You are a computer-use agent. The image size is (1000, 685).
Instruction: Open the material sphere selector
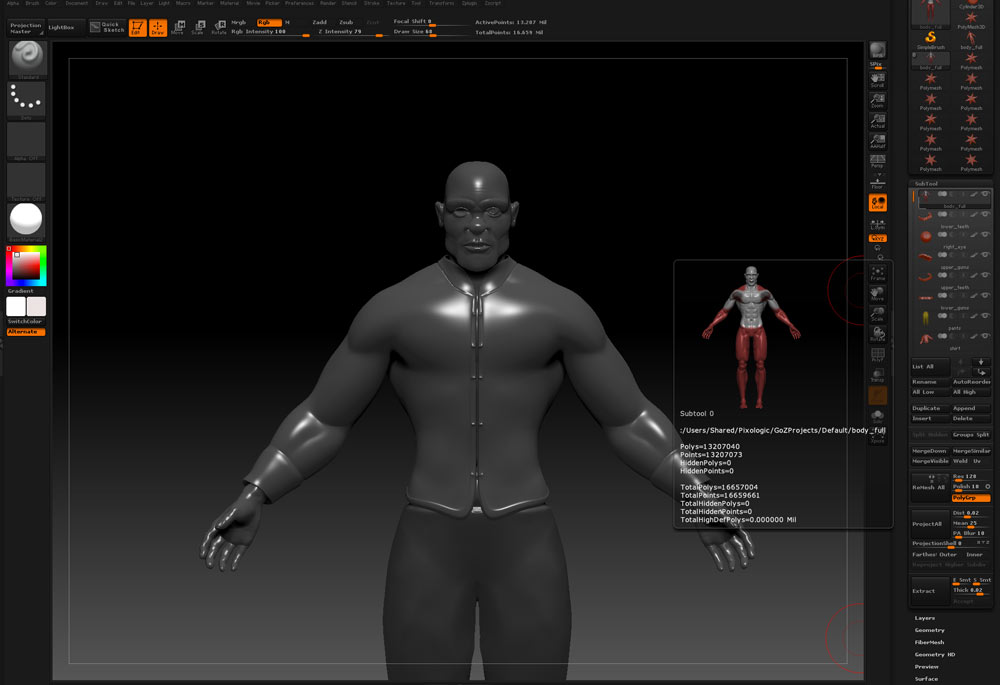click(26, 222)
